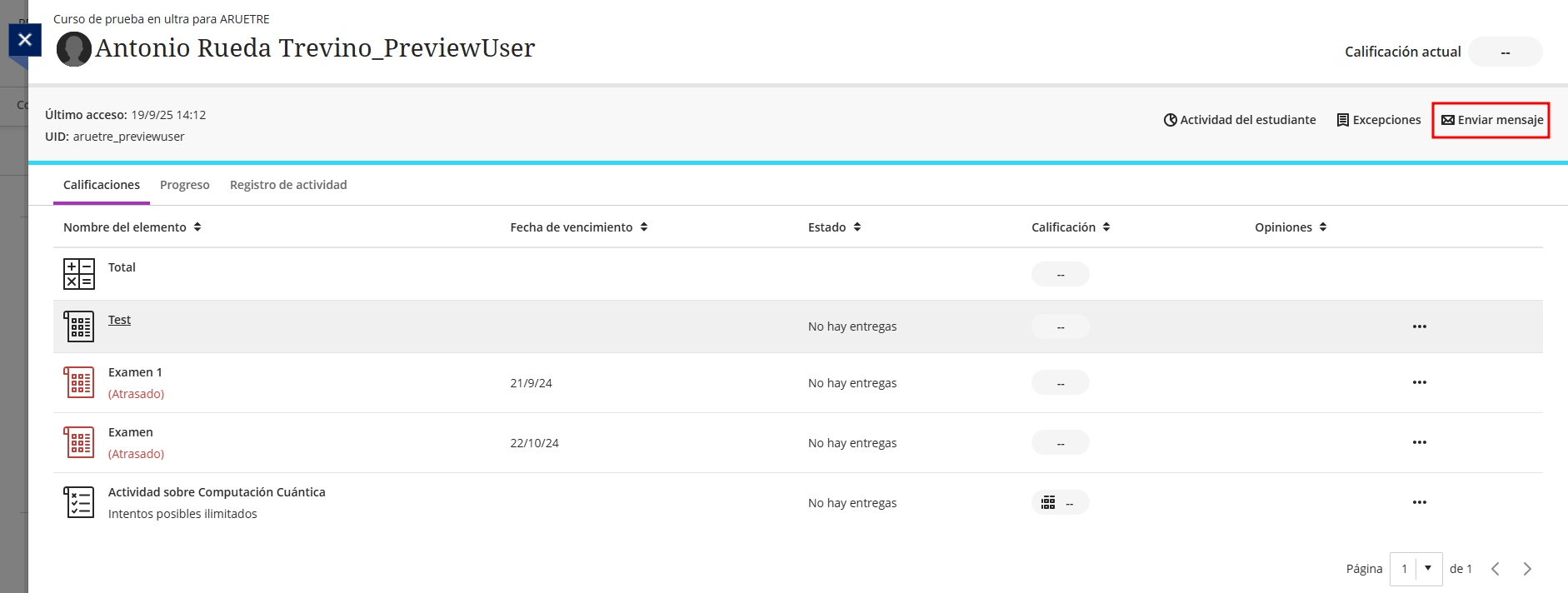Open Registro de actividad tab
The image size is (1568, 593).
(x=288, y=185)
